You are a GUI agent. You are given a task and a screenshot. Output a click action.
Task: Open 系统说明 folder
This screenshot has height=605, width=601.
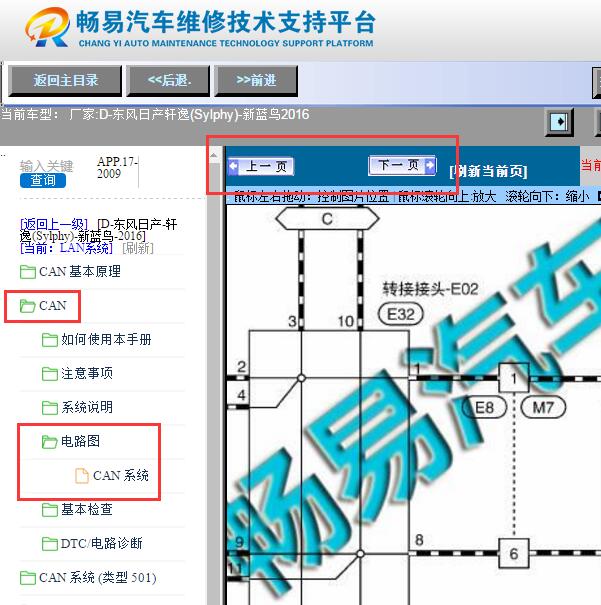click(77, 407)
